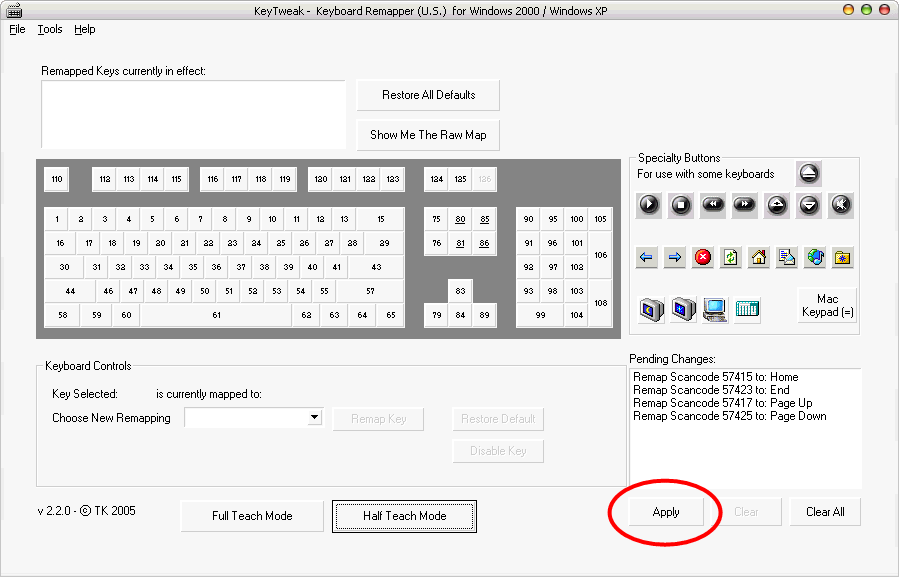Viewport: 899px width, 577px height.
Task: Pick navigation key 86
Action: [x=484, y=243]
